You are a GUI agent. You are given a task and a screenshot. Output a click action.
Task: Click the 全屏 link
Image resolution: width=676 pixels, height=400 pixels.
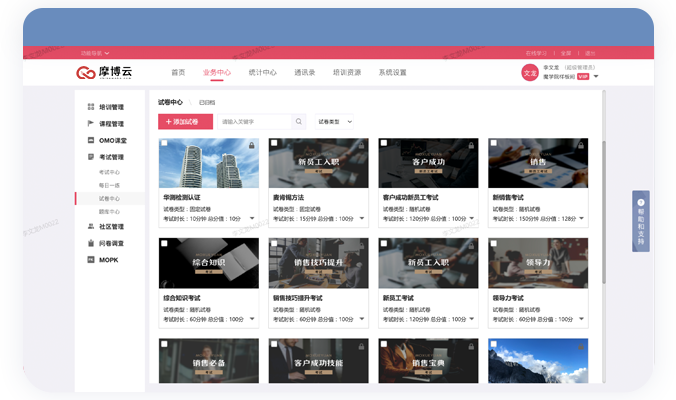pos(566,53)
